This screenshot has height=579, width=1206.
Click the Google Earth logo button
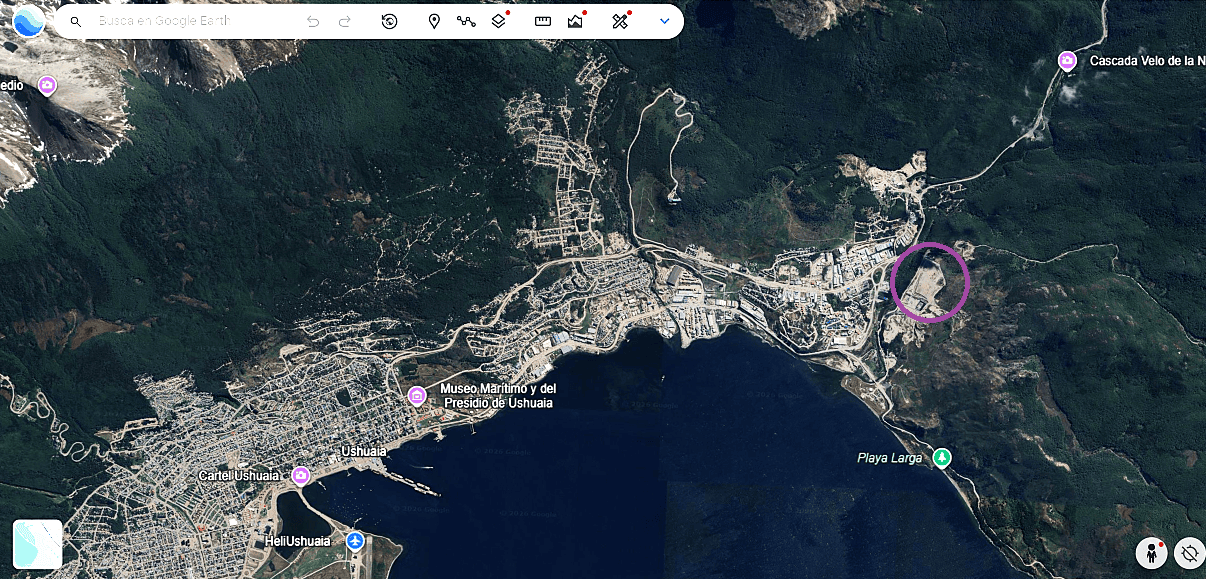pyautogui.click(x=28, y=21)
